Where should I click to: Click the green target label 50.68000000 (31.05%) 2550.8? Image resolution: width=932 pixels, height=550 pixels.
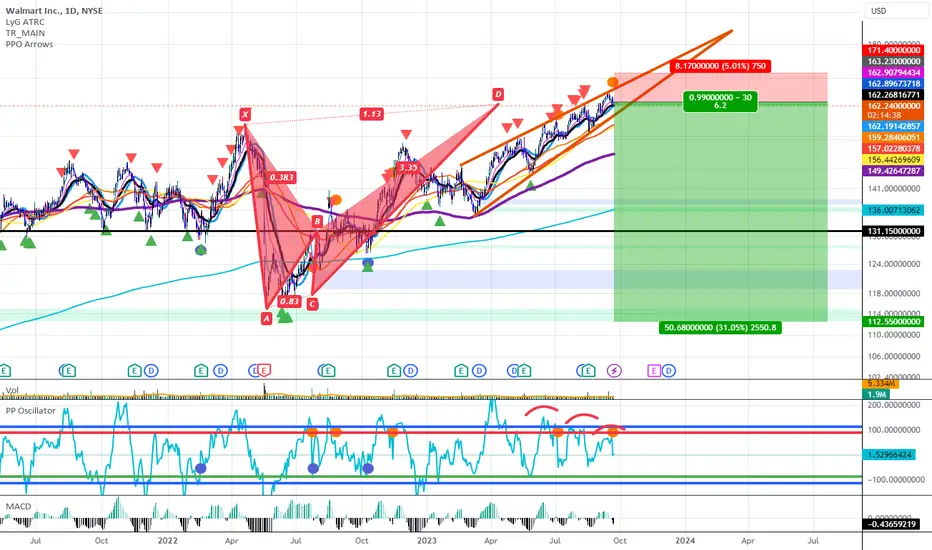click(x=720, y=328)
